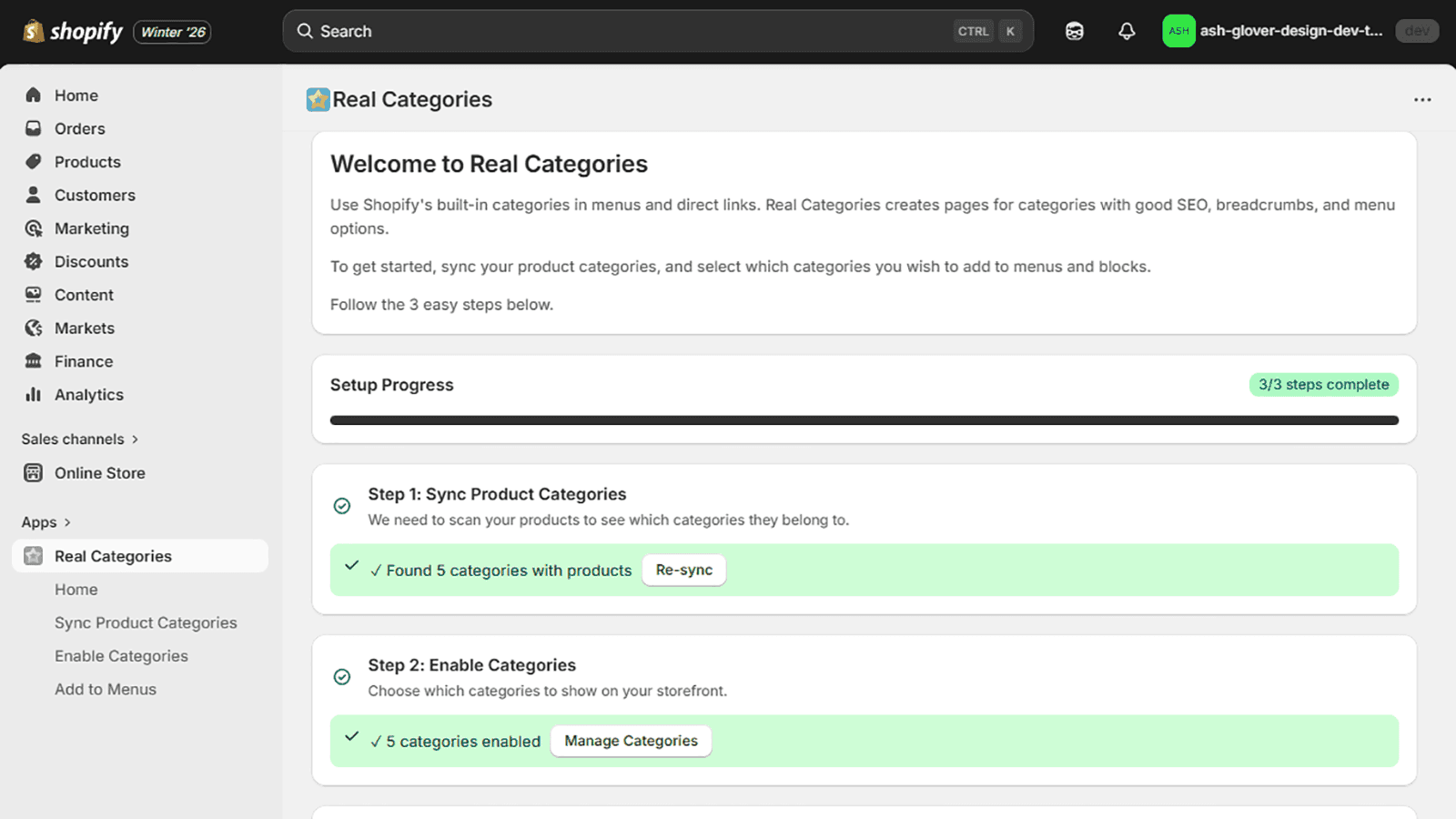Open the notifications bell
This screenshot has width=1456, height=819.
pyautogui.click(x=1127, y=31)
